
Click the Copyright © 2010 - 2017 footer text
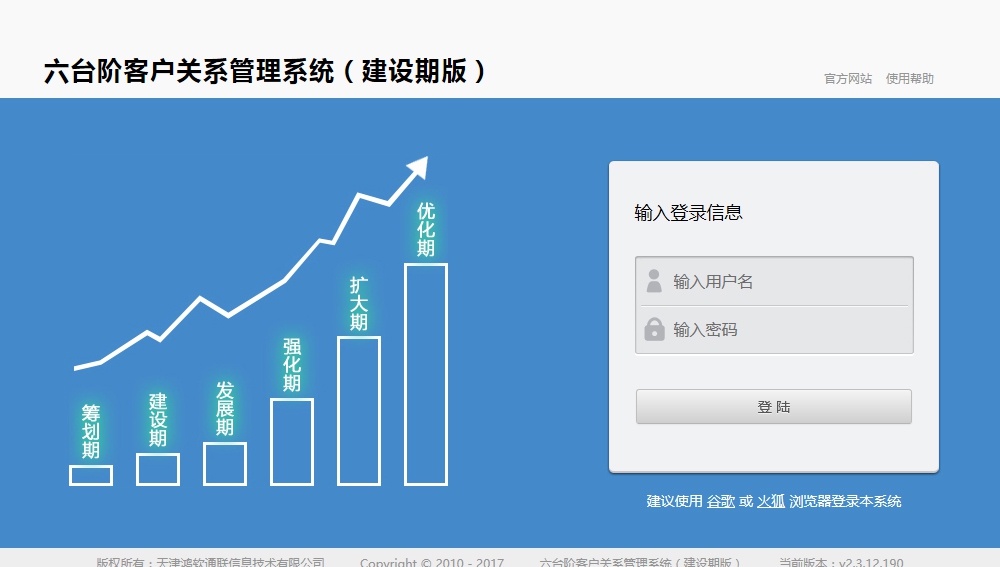click(432, 562)
